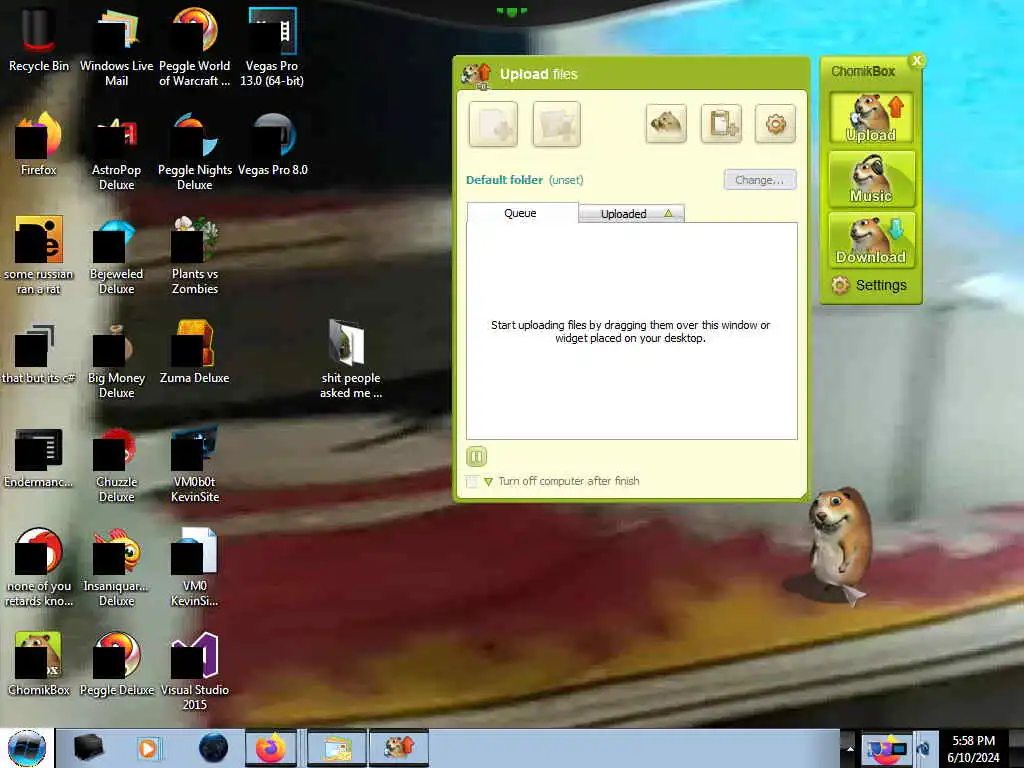The height and width of the screenshot is (768, 1024).
Task: Open the media player taskbar icon
Action: (149, 748)
